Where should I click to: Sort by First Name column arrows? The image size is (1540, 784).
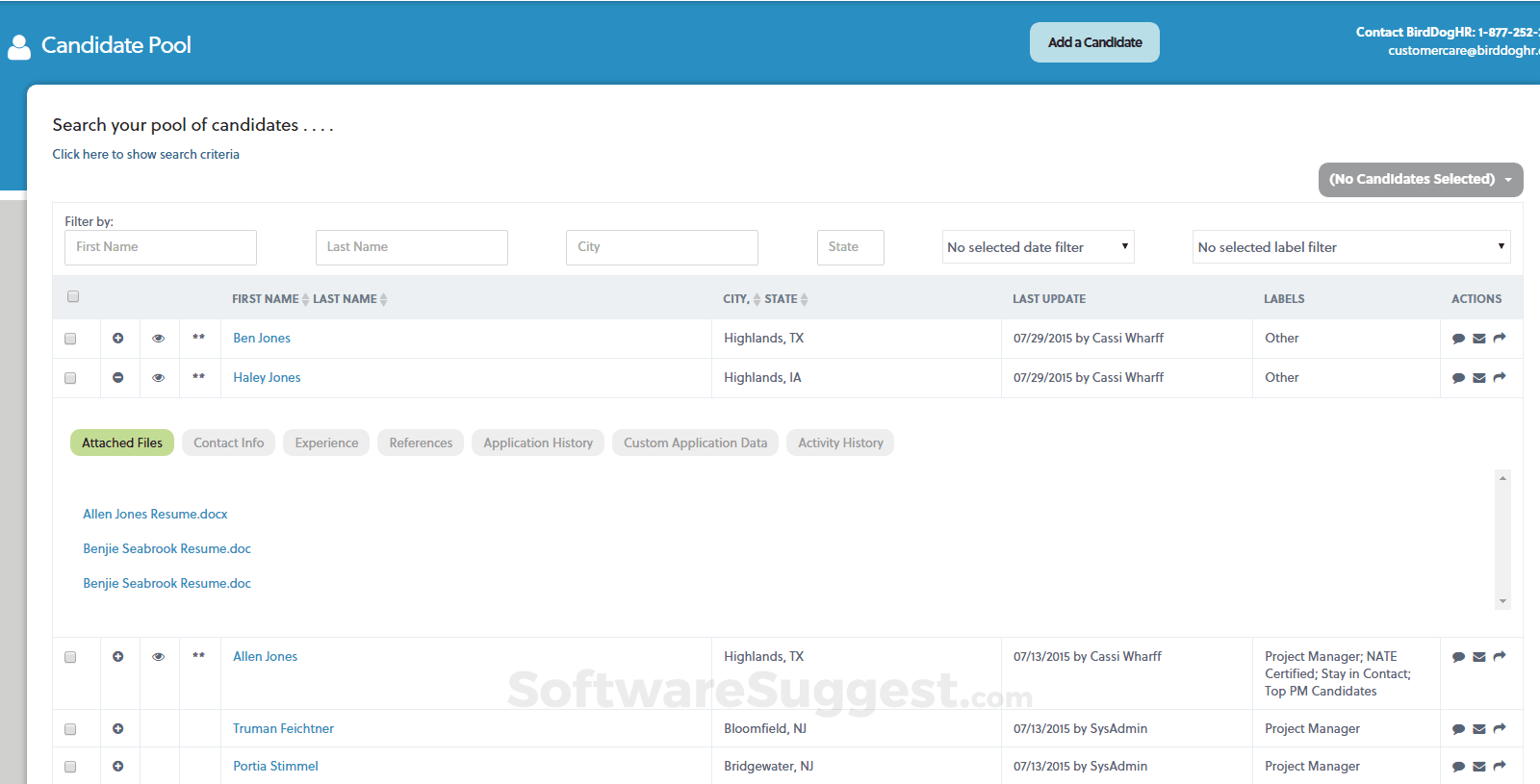[x=305, y=299]
